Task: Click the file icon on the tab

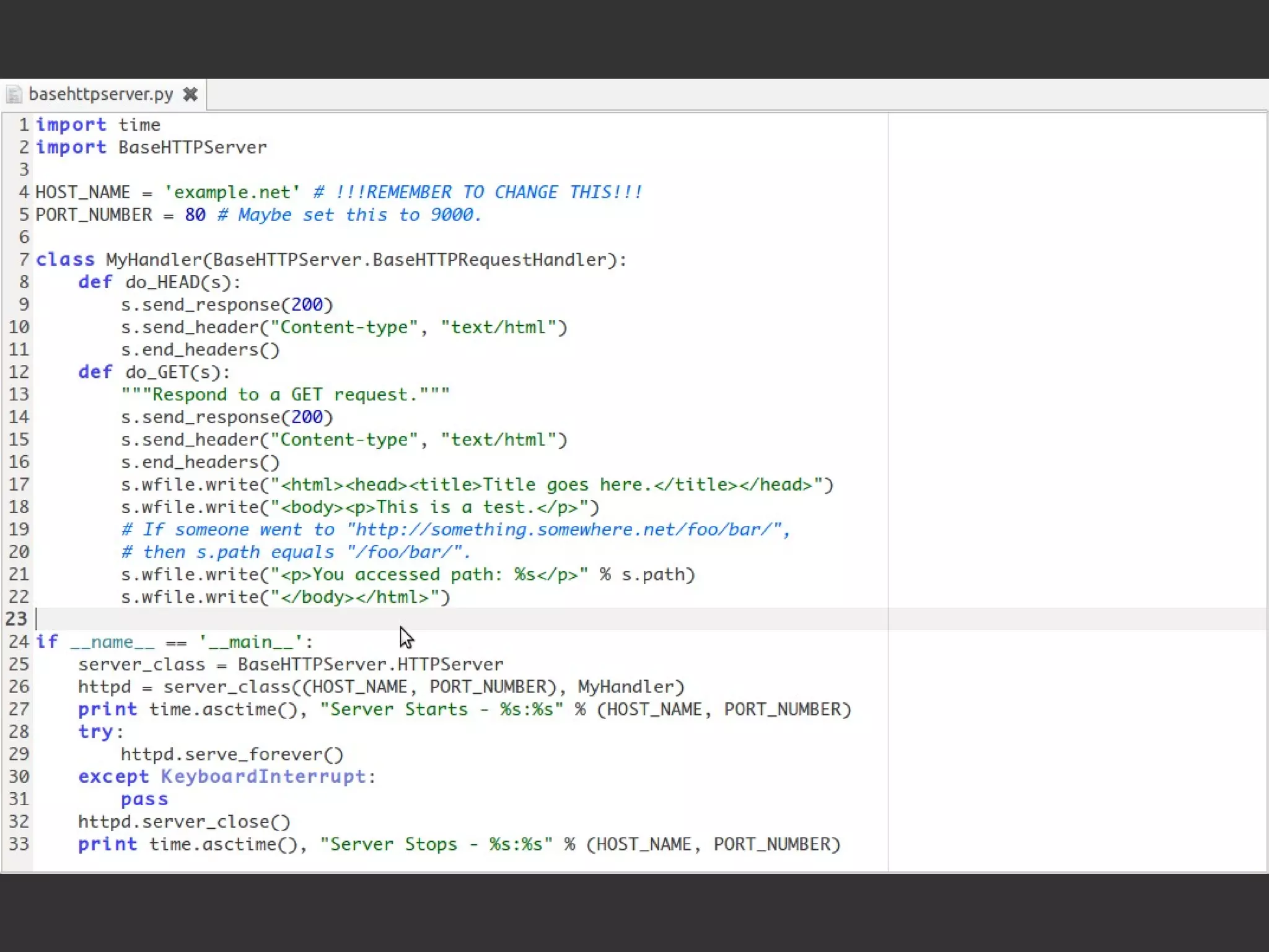Action: tap(14, 95)
